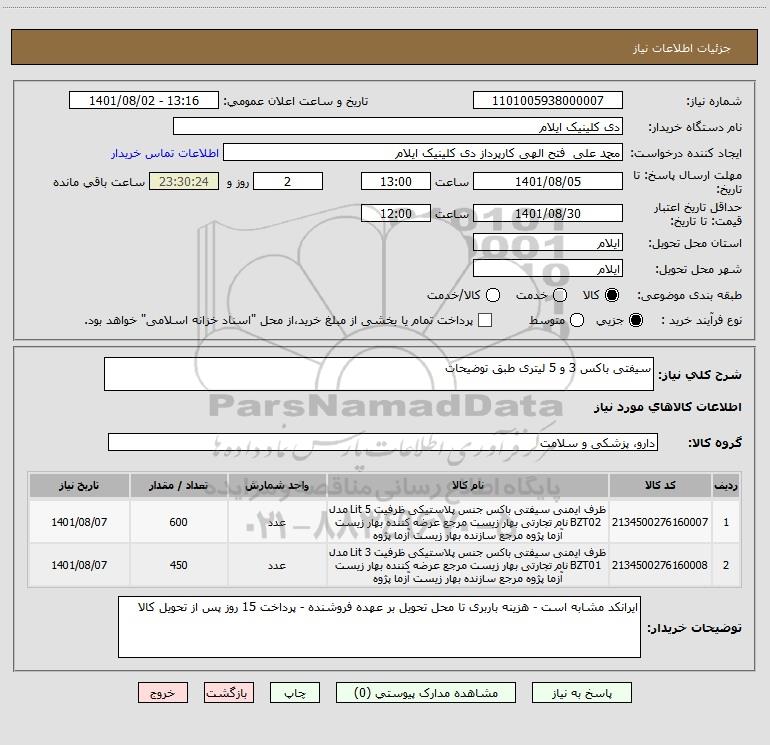The height and width of the screenshot is (745, 770).
Task: Select the کالا radio button
Action: (x=612, y=295)
